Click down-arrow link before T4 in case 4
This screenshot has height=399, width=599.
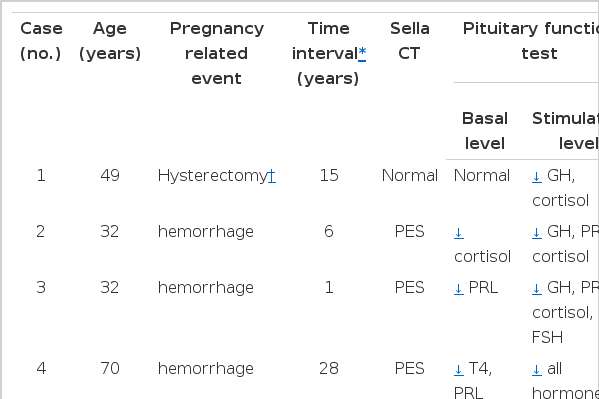[x=459, y=369]
